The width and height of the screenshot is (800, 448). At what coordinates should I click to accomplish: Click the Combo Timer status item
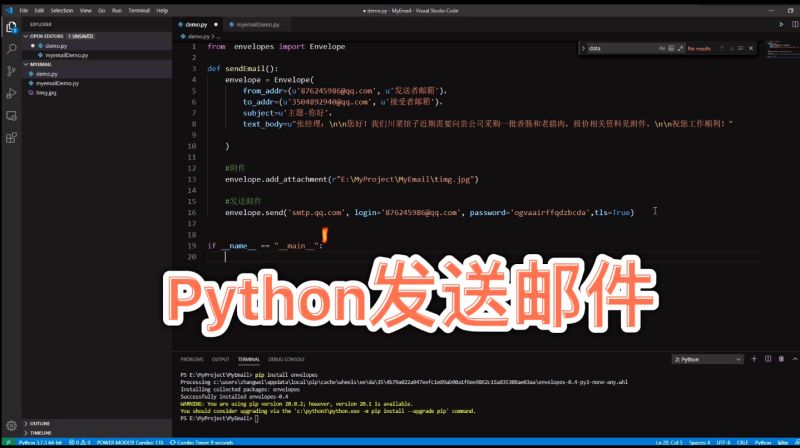click(202, 442)
